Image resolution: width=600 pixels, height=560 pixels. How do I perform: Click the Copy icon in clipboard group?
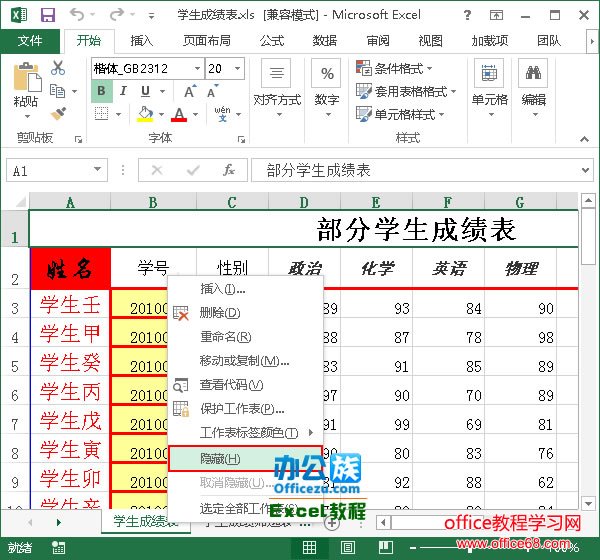[x=58, y=91]
